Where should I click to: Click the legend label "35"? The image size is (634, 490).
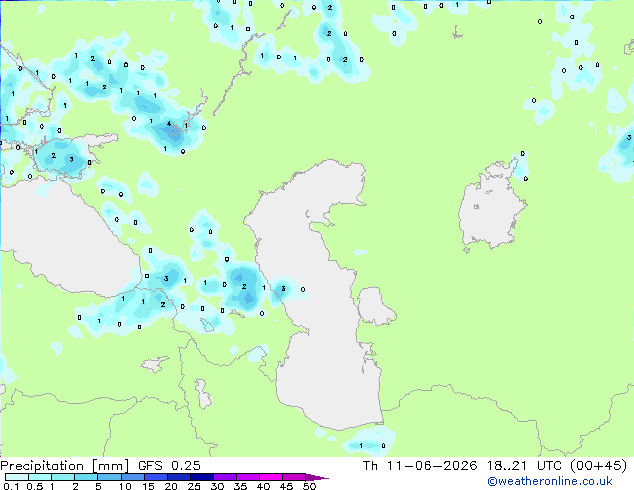tap(241, 486)
